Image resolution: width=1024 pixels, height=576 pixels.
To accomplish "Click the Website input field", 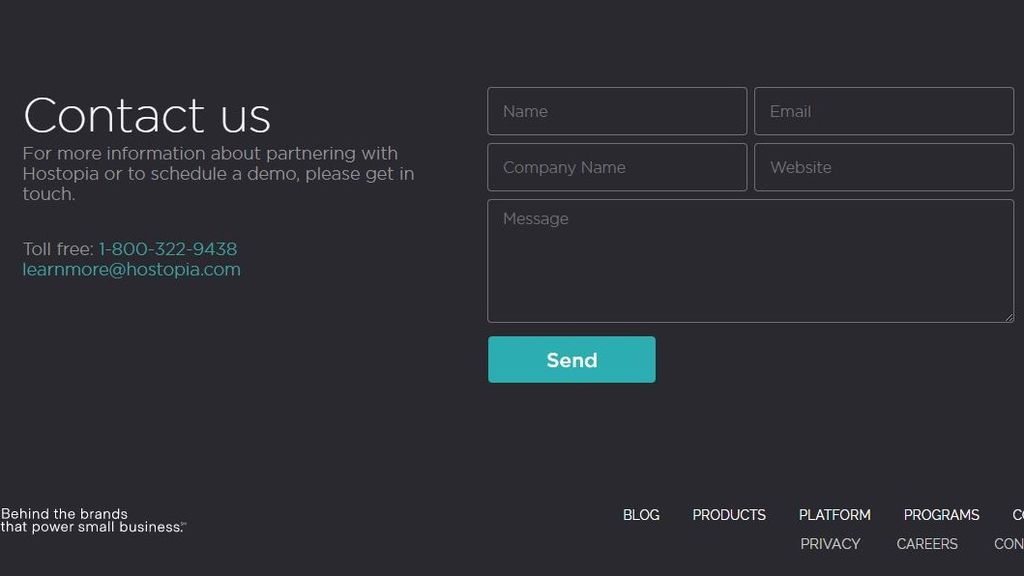I will pyautogui.click(x=883, y=167).
